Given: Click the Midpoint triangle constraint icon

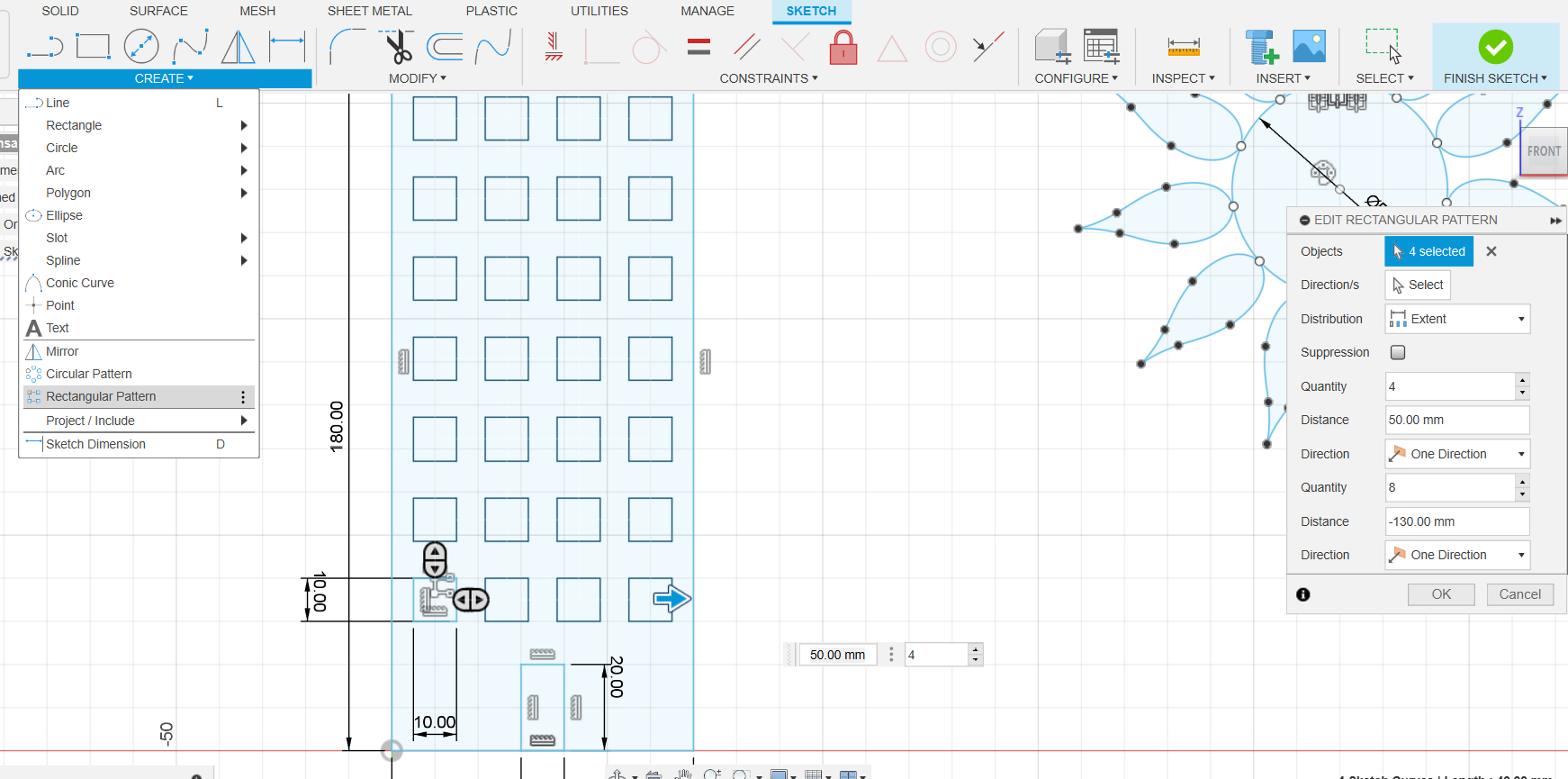Looking at the screenshot, I should [x=892, y=48].
